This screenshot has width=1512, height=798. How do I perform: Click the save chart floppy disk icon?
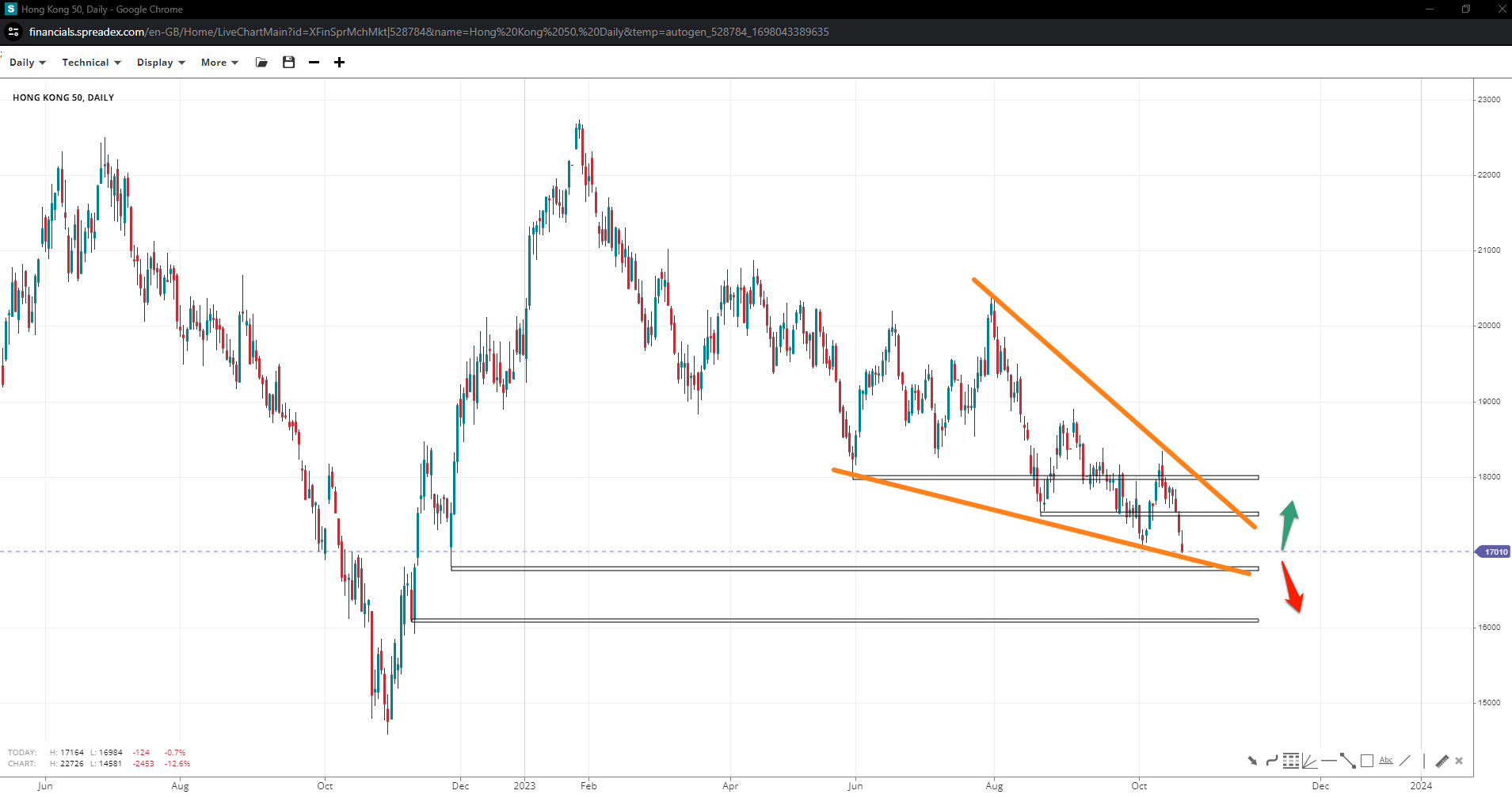click(288, 63)
